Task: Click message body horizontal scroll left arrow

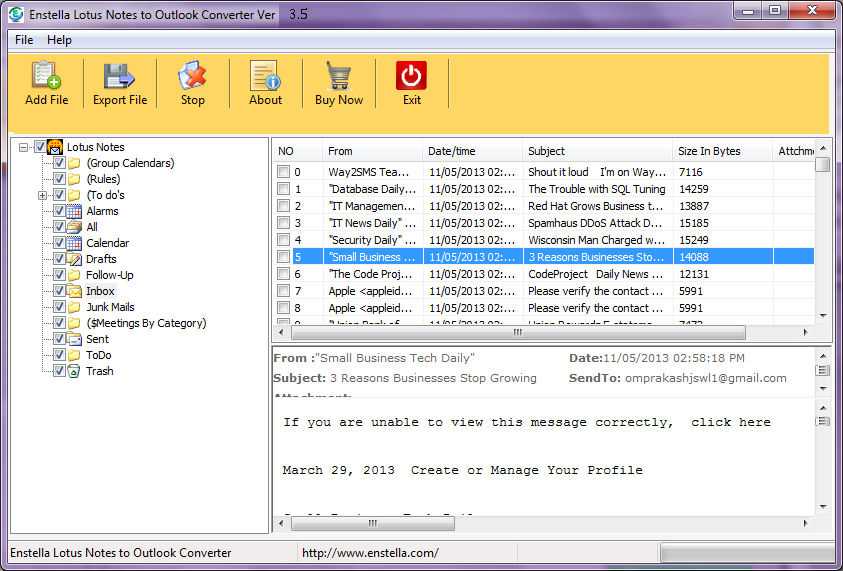Action: (x=282, y=523)
